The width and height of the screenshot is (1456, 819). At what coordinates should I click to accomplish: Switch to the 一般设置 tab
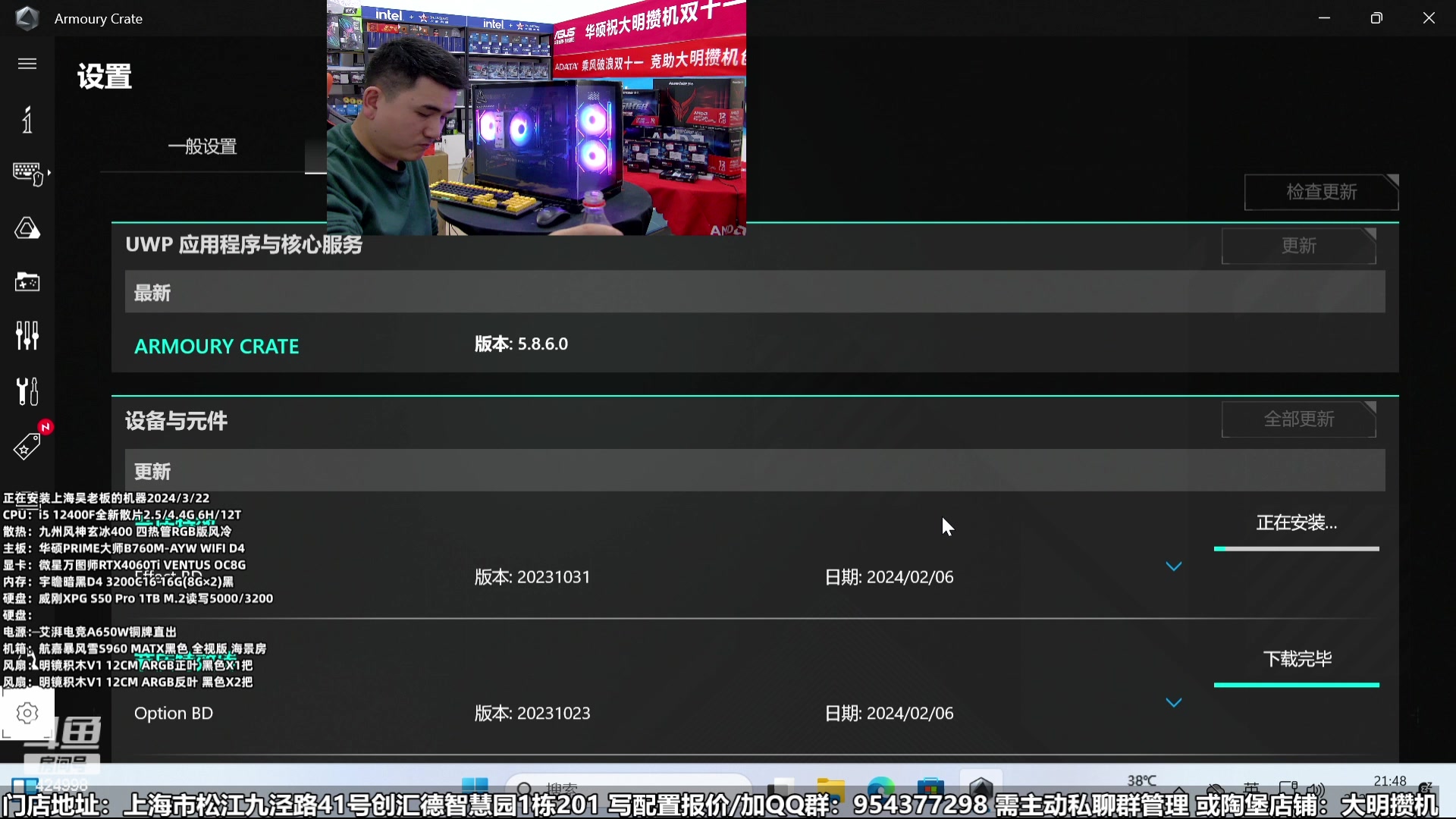202,146
